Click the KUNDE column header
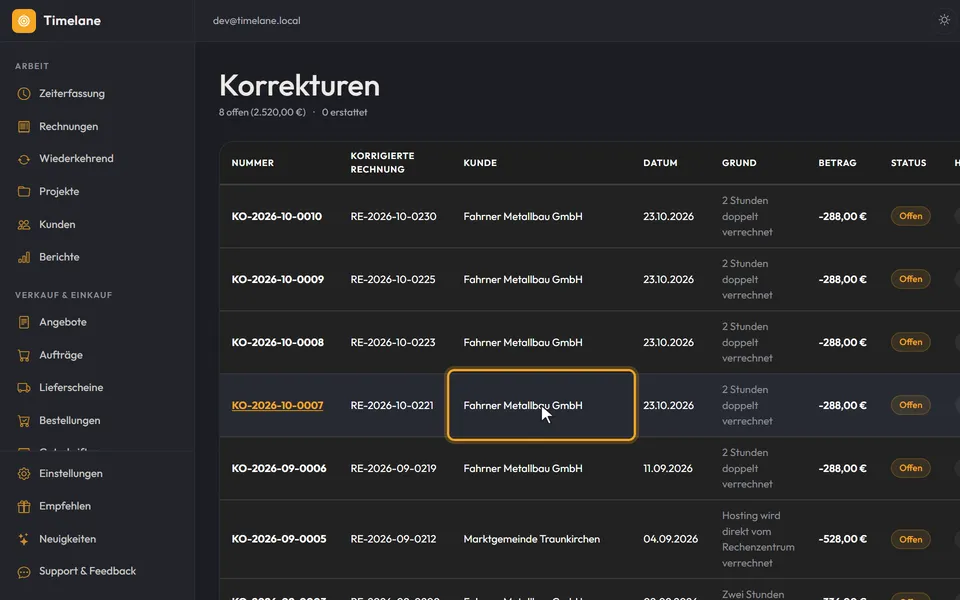 pyautogui.click(x=480, y=163)
